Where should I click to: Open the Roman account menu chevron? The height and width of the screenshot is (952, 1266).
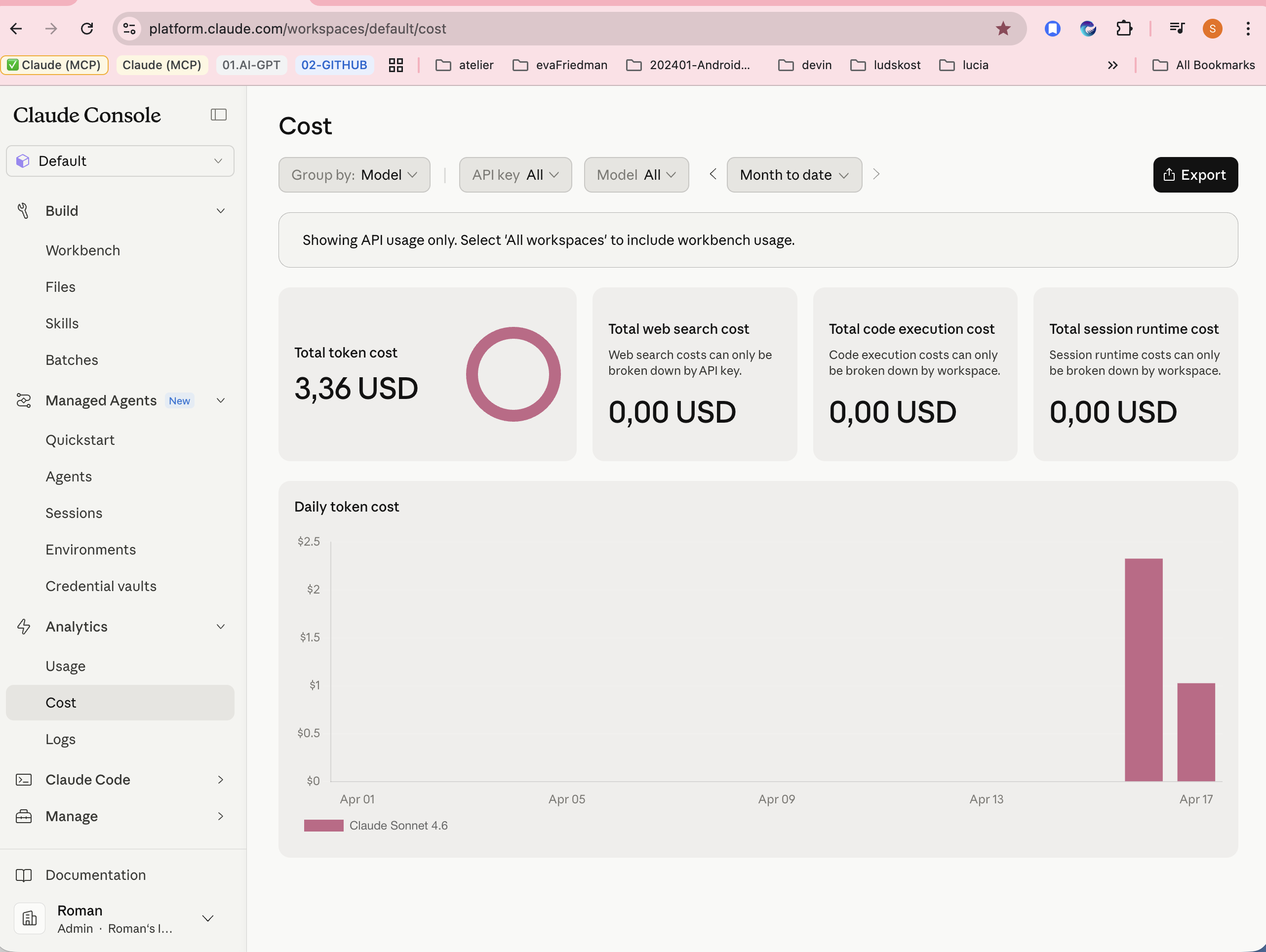tap(208, 918)
